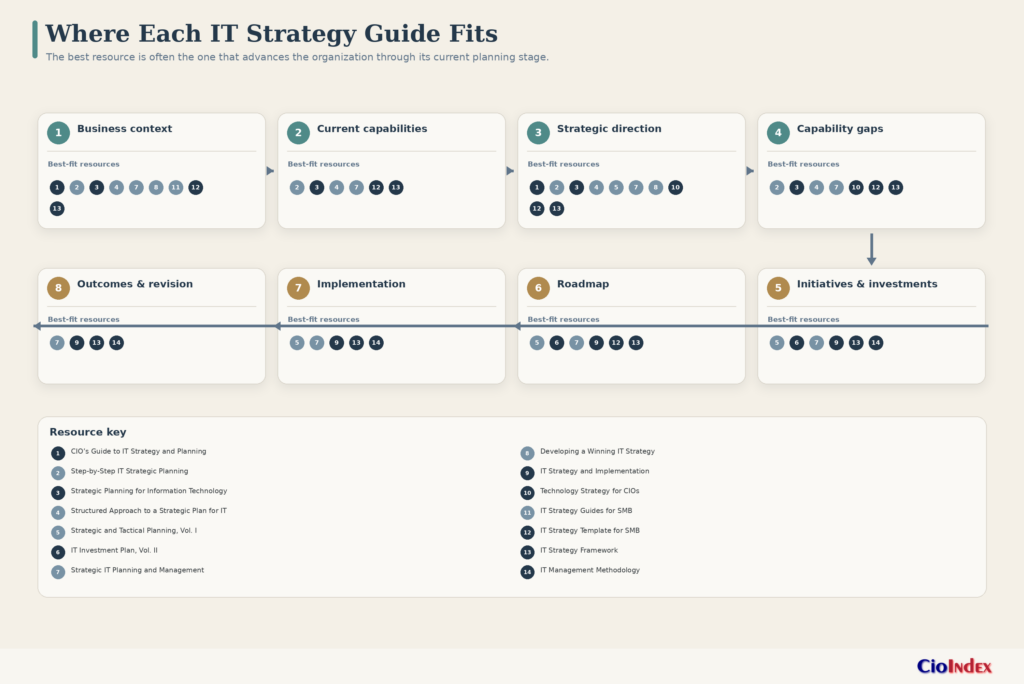
Task: Click the stage 4 badge beside Capability gaps
Action: coord(778,133)
